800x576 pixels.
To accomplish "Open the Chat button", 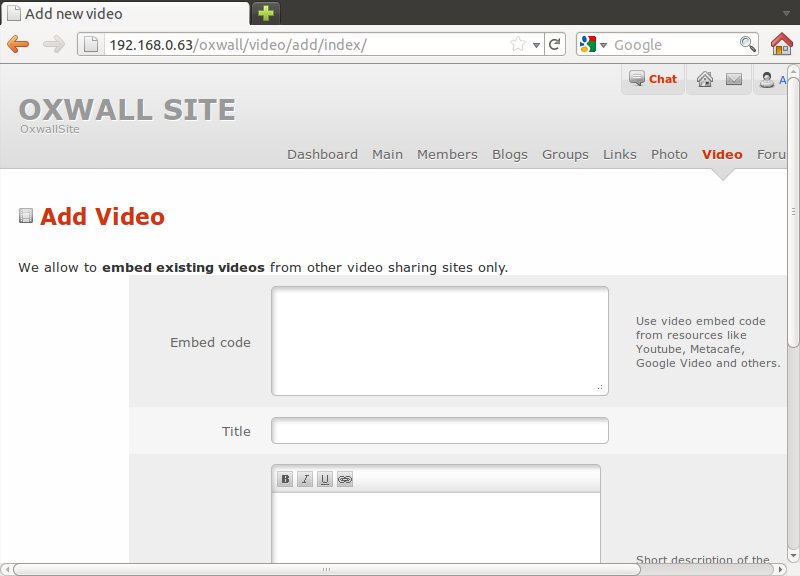I will [653, 79].
